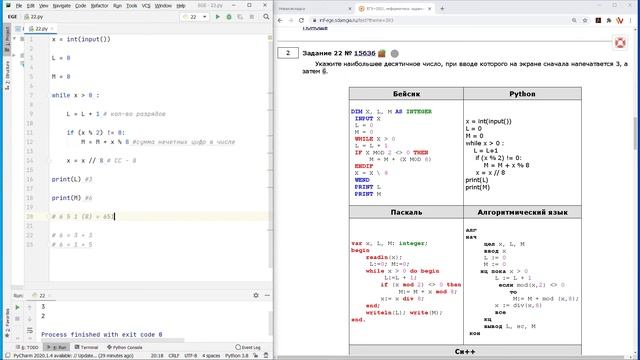
Task: Start debugging with the bug icon
Action: point(229,17)
